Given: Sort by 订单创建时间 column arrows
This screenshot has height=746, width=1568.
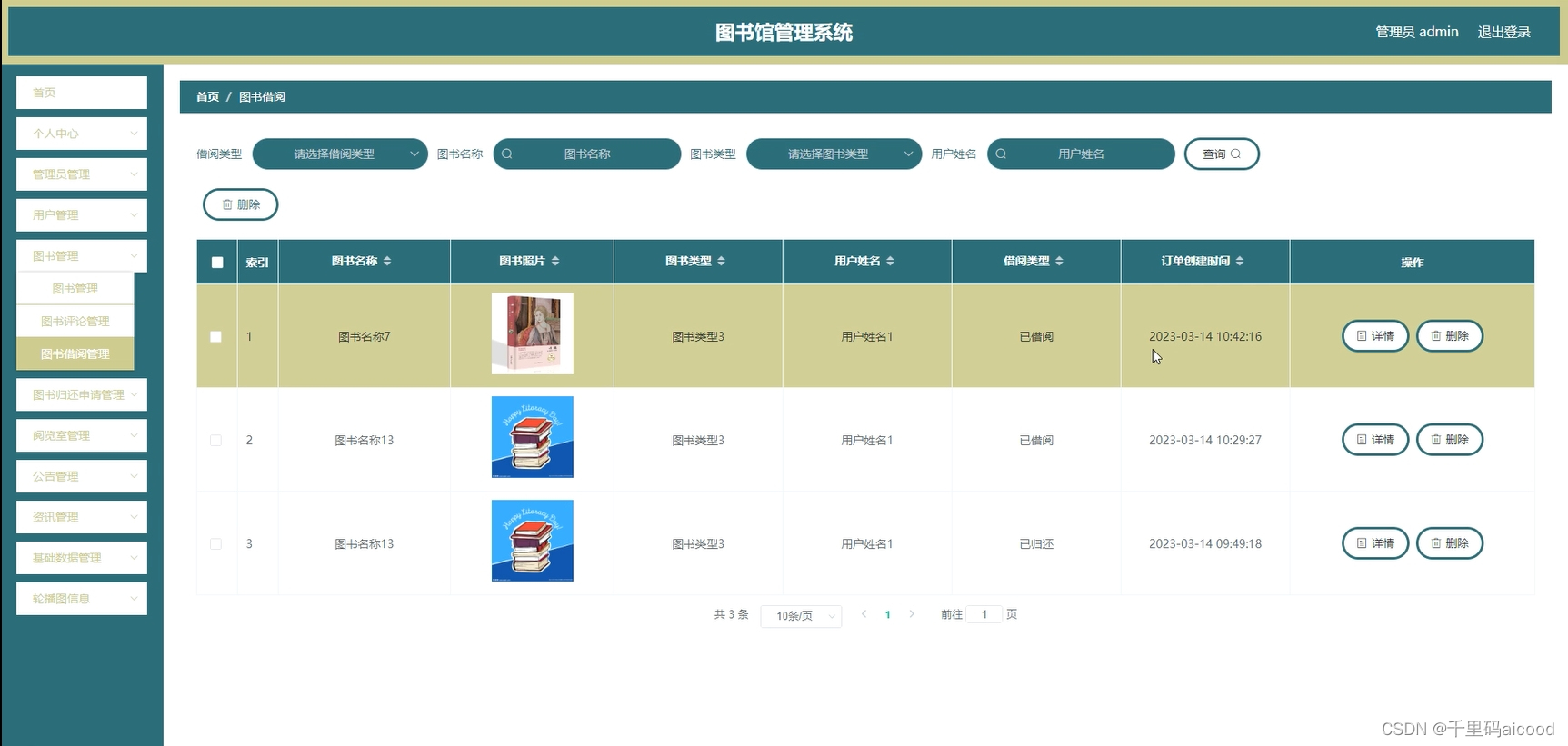Looking at the screenshot, I should (x=1240, y=262).
